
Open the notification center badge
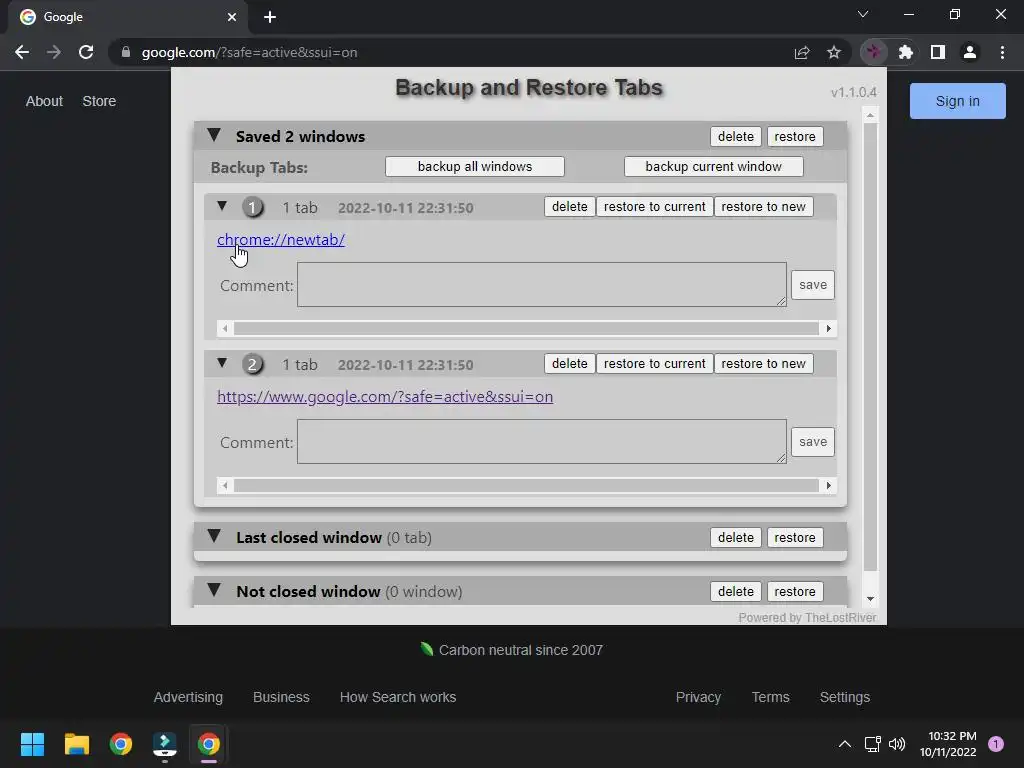point(996,744)
